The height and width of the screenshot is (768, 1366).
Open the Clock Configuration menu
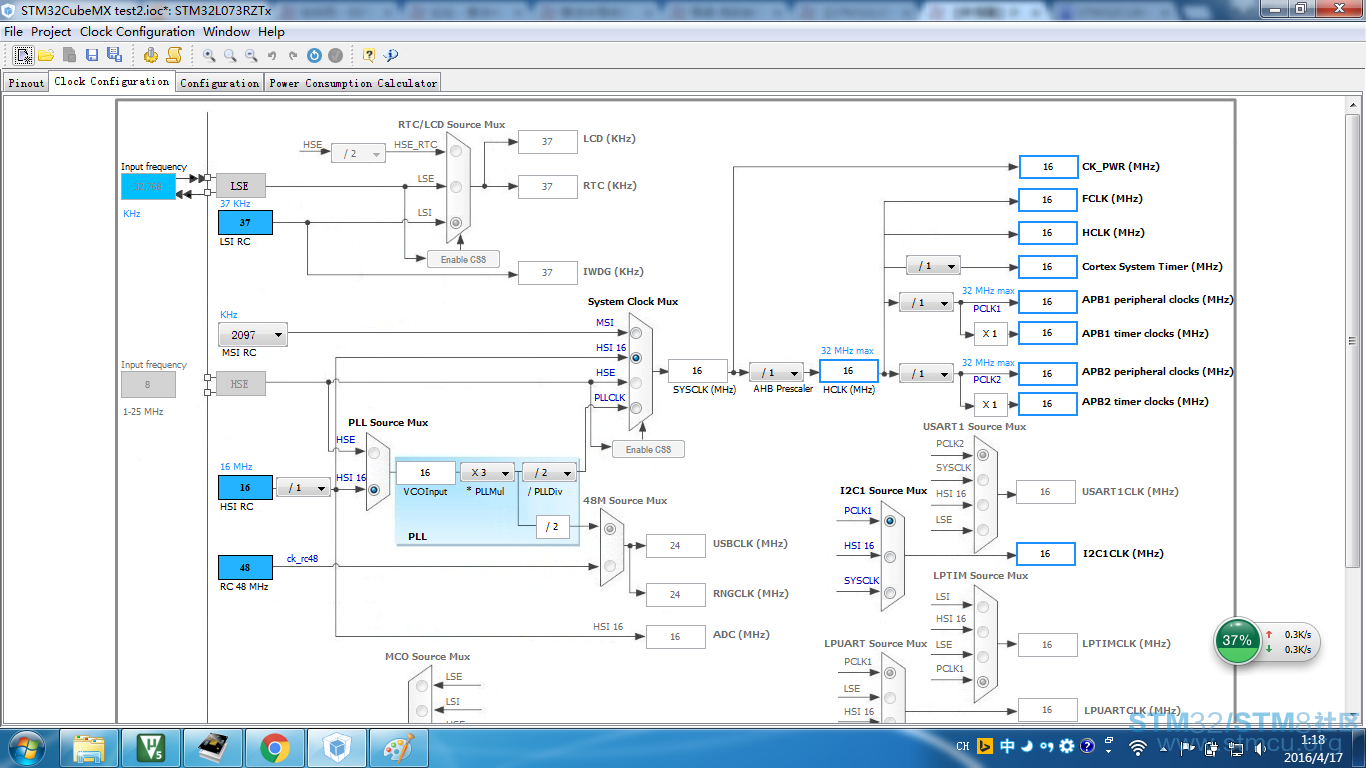click(137, 31)
